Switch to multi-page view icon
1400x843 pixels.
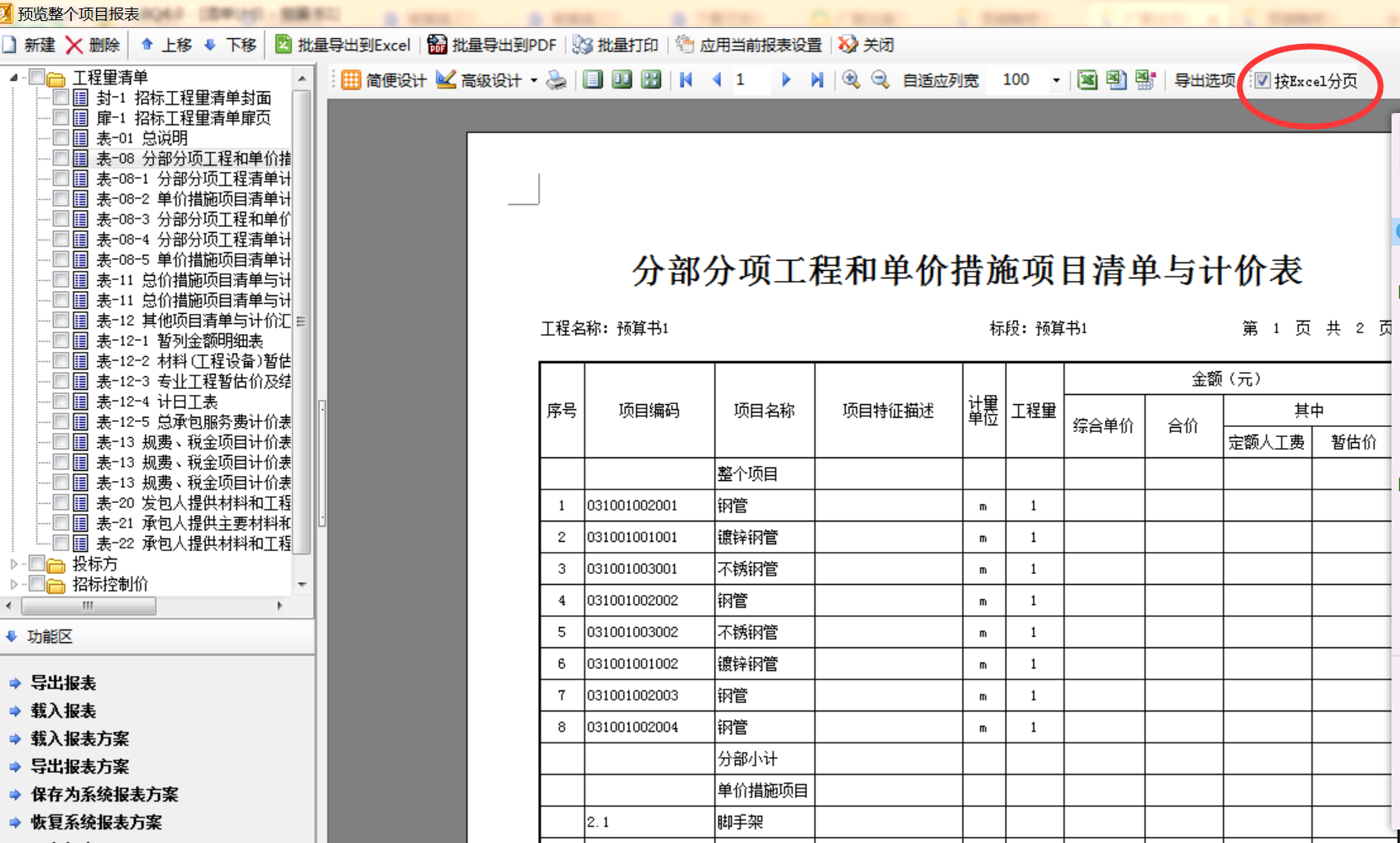click(x=651, y=80)
